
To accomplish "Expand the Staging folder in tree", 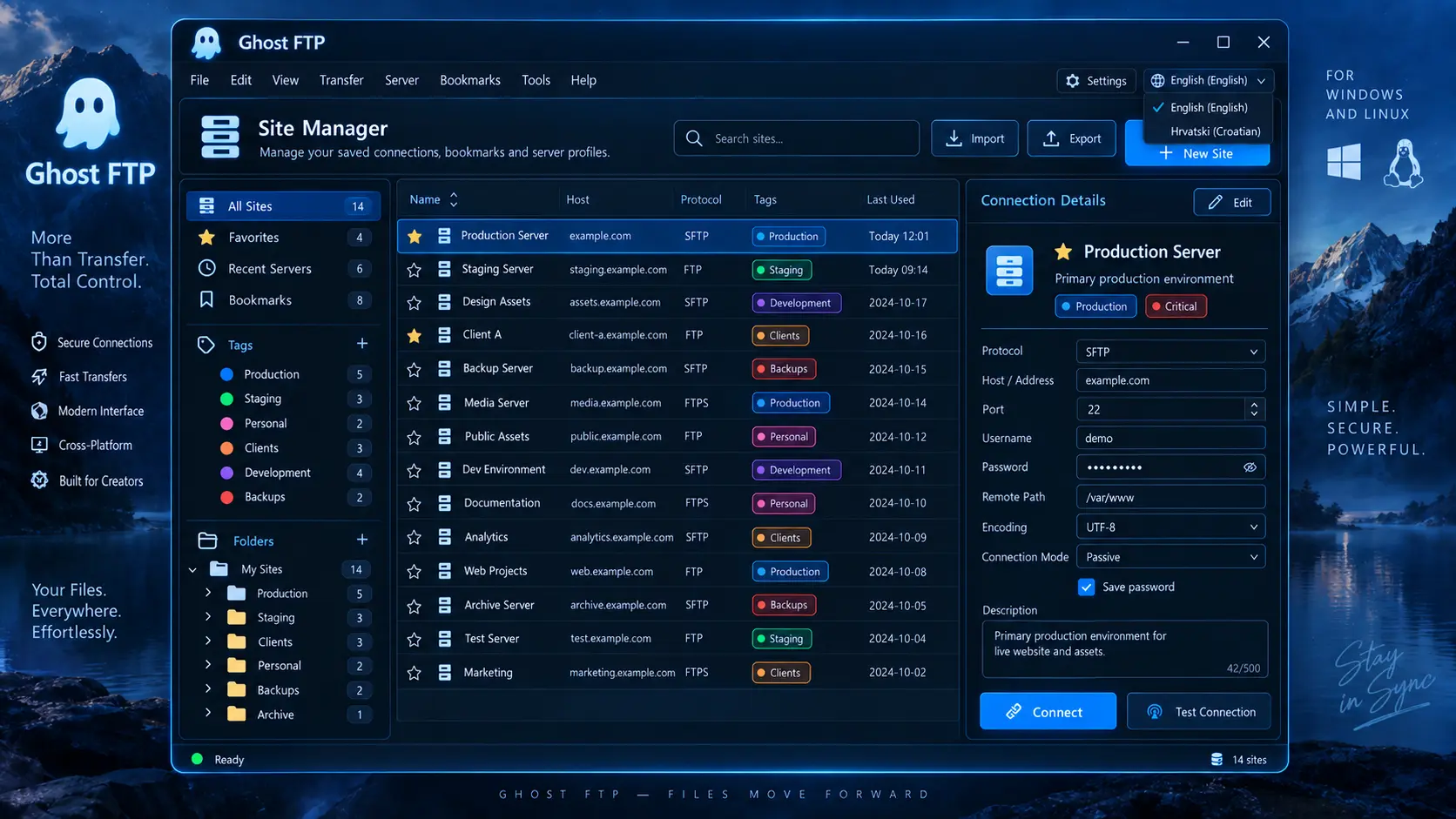I will click(x=208, y=617).
